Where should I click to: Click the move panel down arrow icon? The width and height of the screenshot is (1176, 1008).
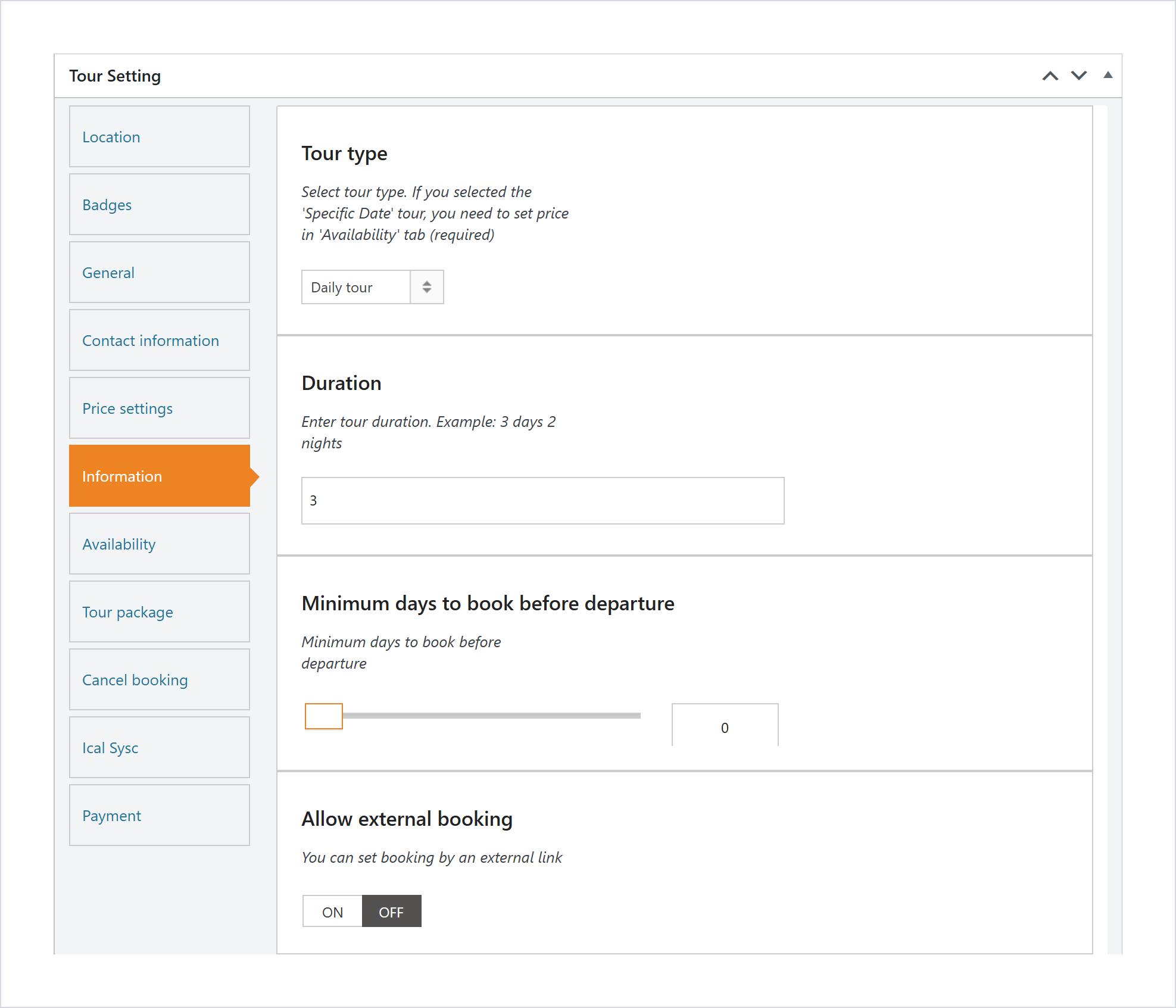tap(1079, 76)
